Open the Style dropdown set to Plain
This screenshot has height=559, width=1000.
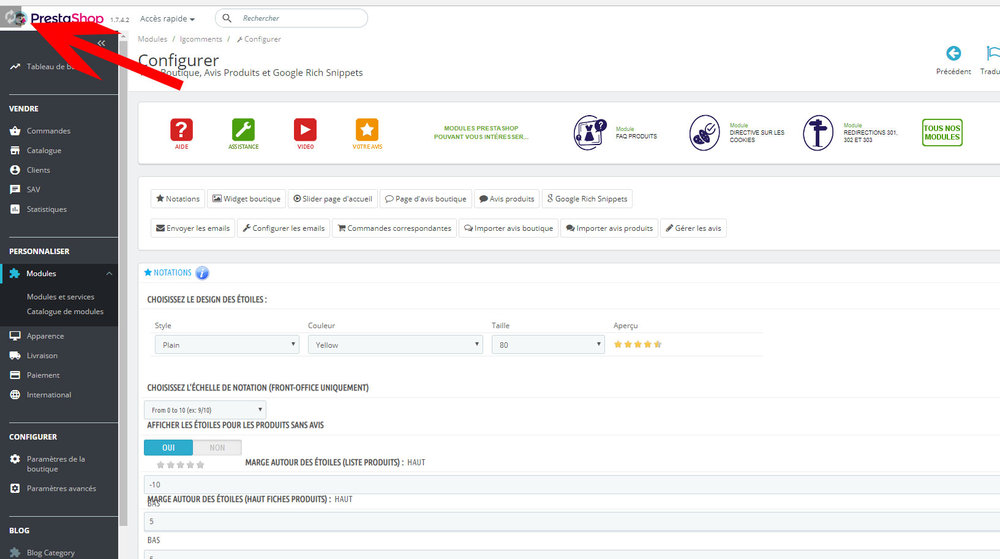226,345
